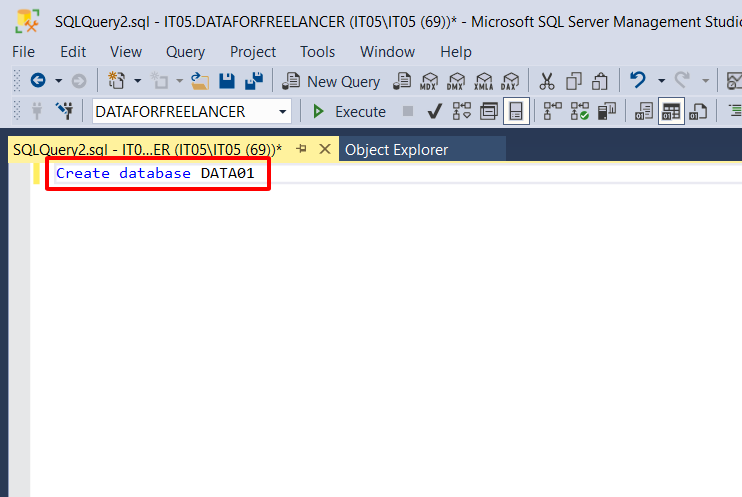Click the SSMS application icon in title bar
The height and width of the screenshot is (497, 742).
pyautogui.click(x=27, y=21)
